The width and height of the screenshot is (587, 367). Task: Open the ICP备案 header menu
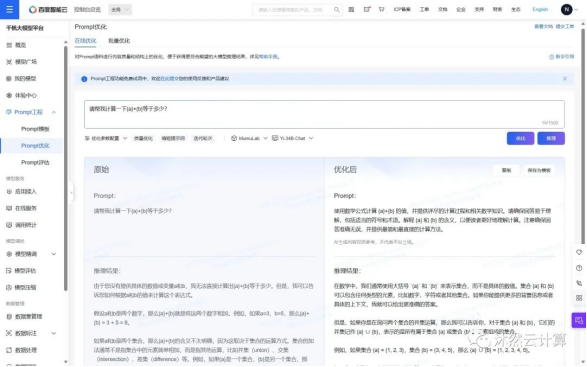click(402, 9)
